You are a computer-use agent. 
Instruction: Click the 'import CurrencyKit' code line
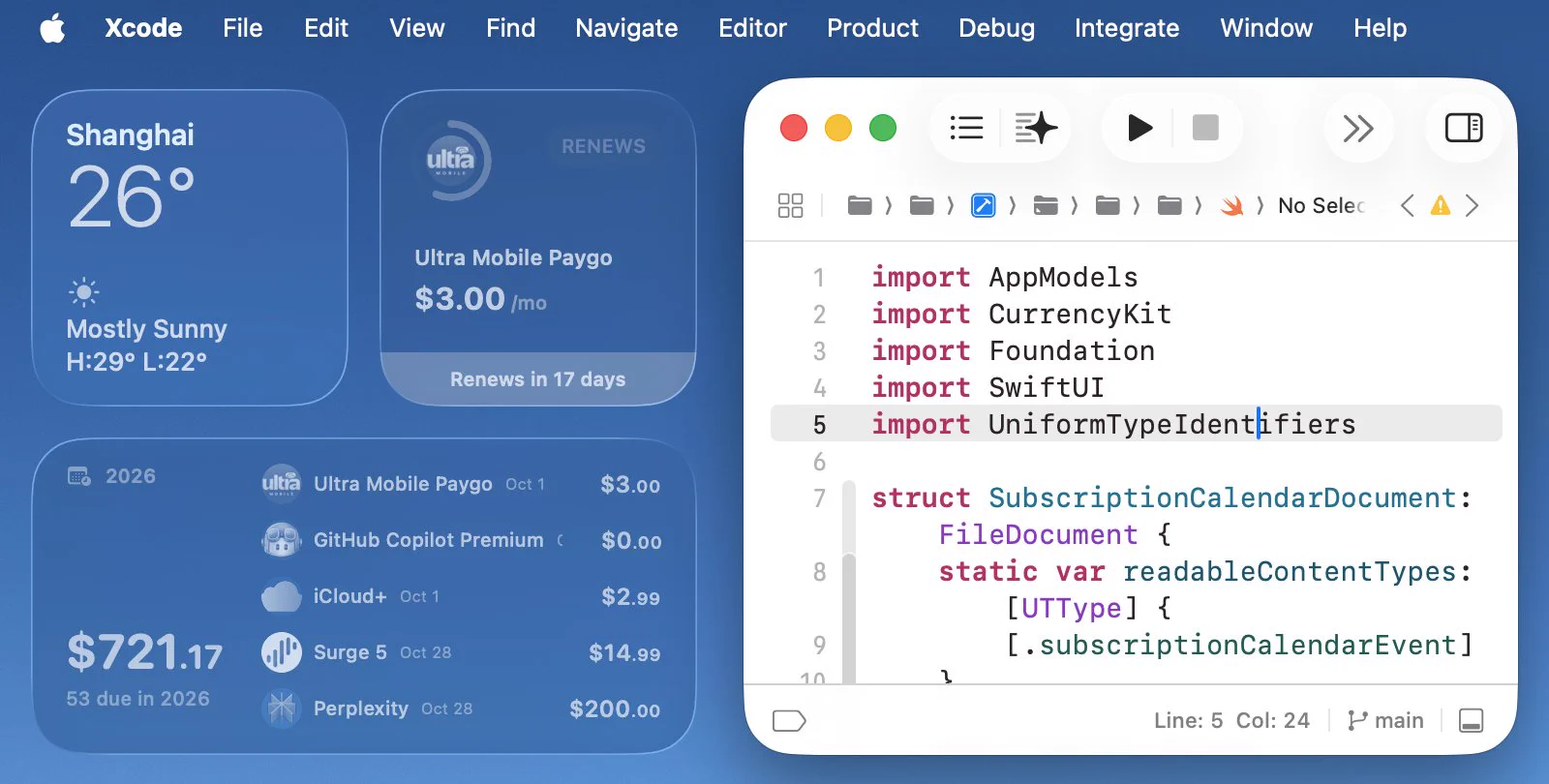pyautogui.click(x=1021, y=314)
